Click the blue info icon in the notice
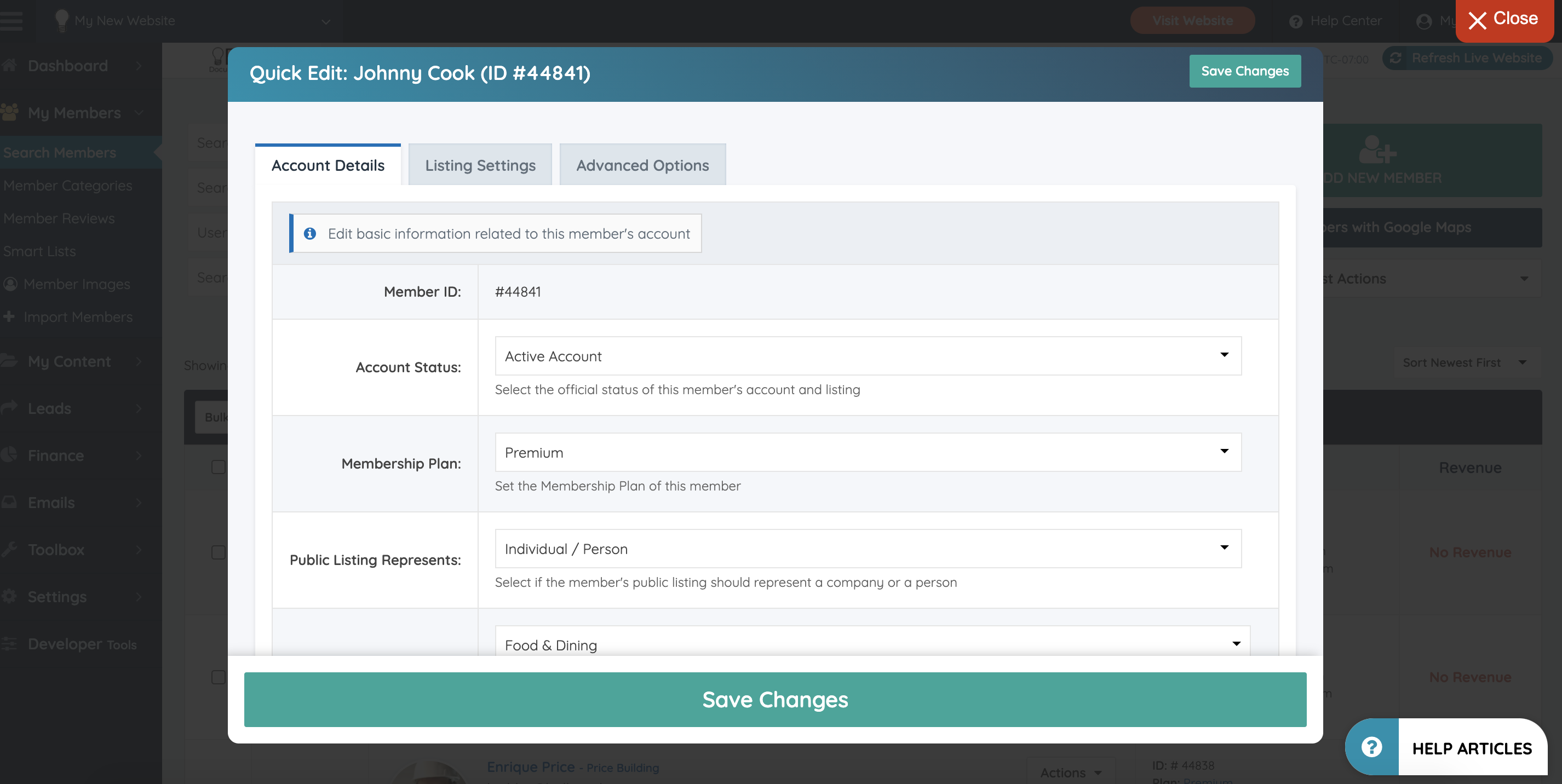 310,233
